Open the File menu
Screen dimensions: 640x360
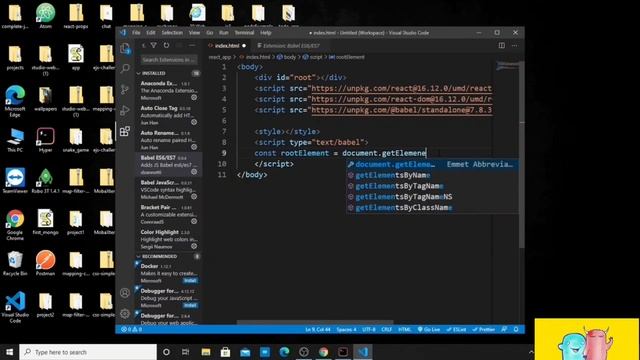pyautogui.click(x=136, y=33)
